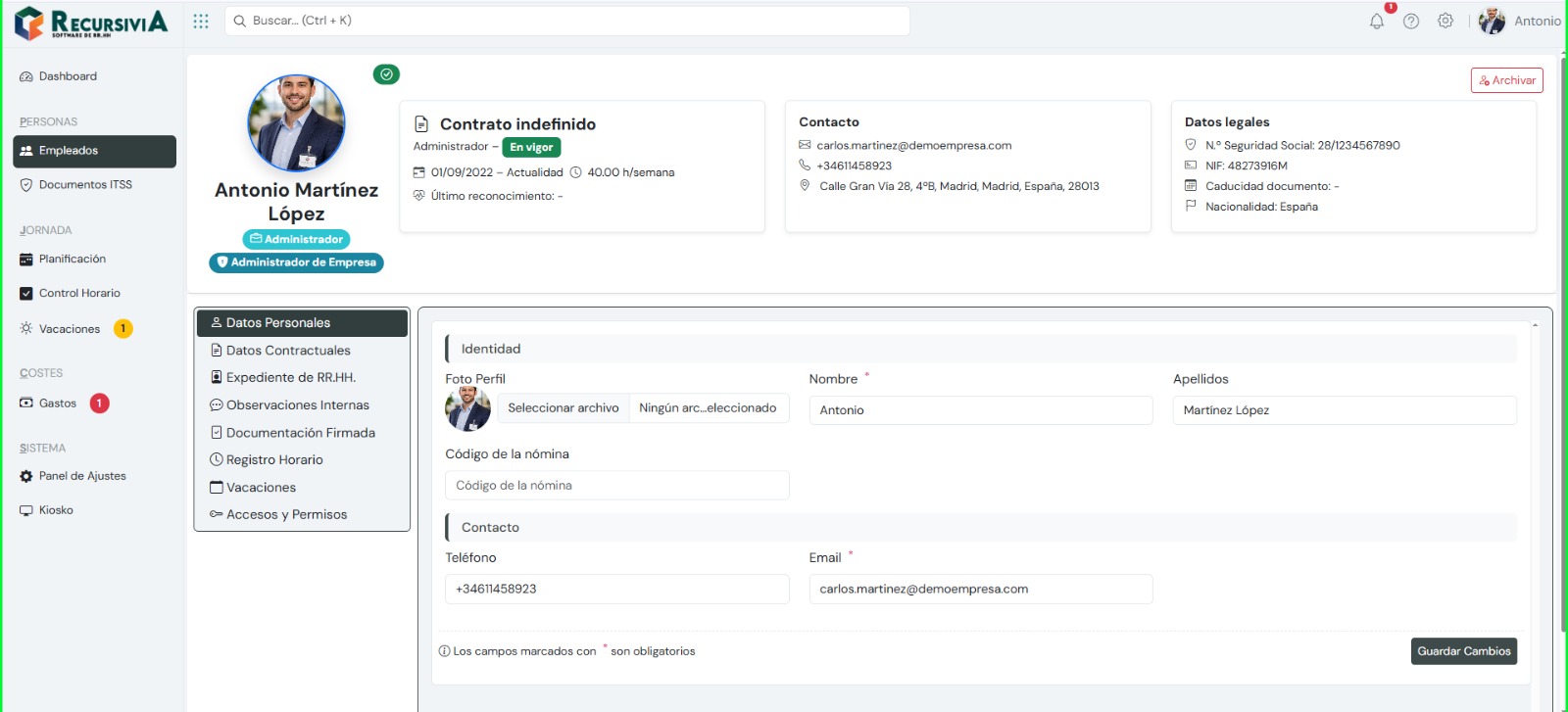1568x712 pixels.
Task: Click the Código de la nómina field
Action: tap(616, 486)
